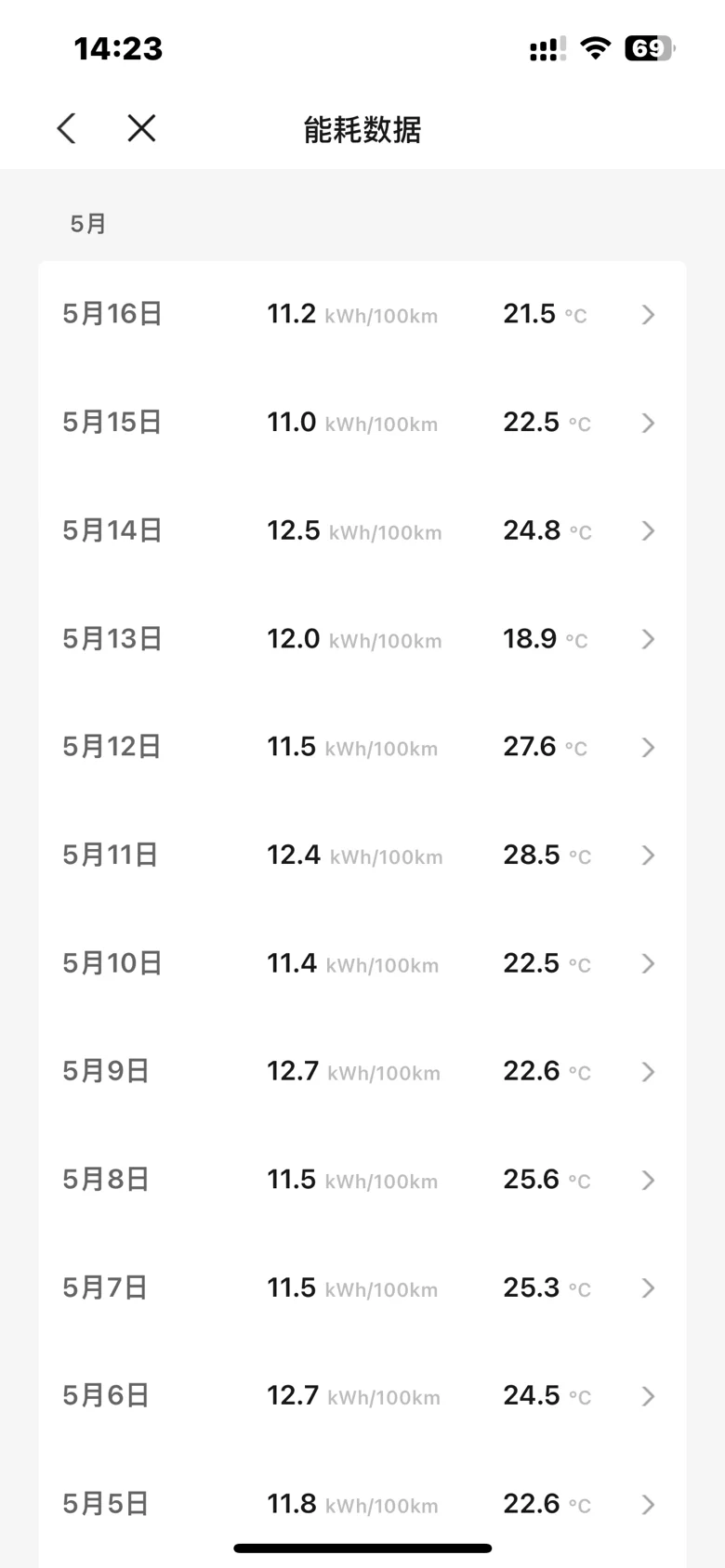Tap the arrow beside 5月11日 entry
This screenshot has width=725, height=1568.
pyautogui.click(x=649, y=856)
